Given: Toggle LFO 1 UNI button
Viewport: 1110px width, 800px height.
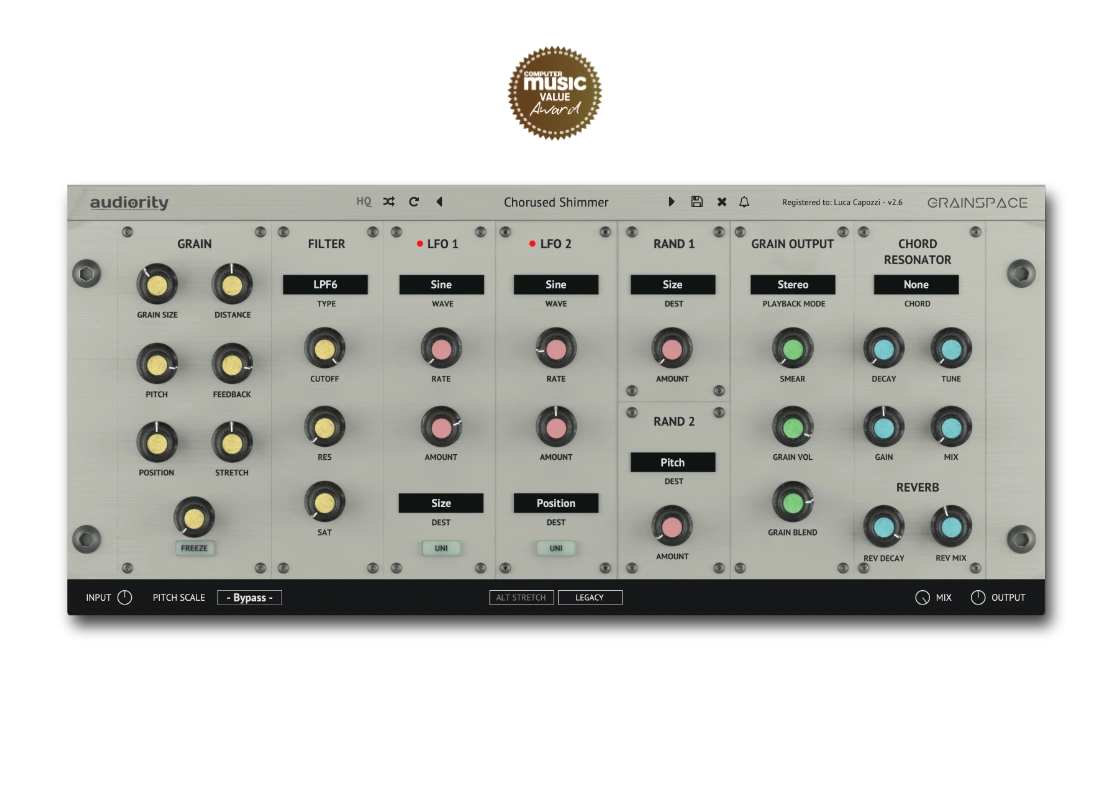Looking at the screenshot, I should (x=441, y=548).
